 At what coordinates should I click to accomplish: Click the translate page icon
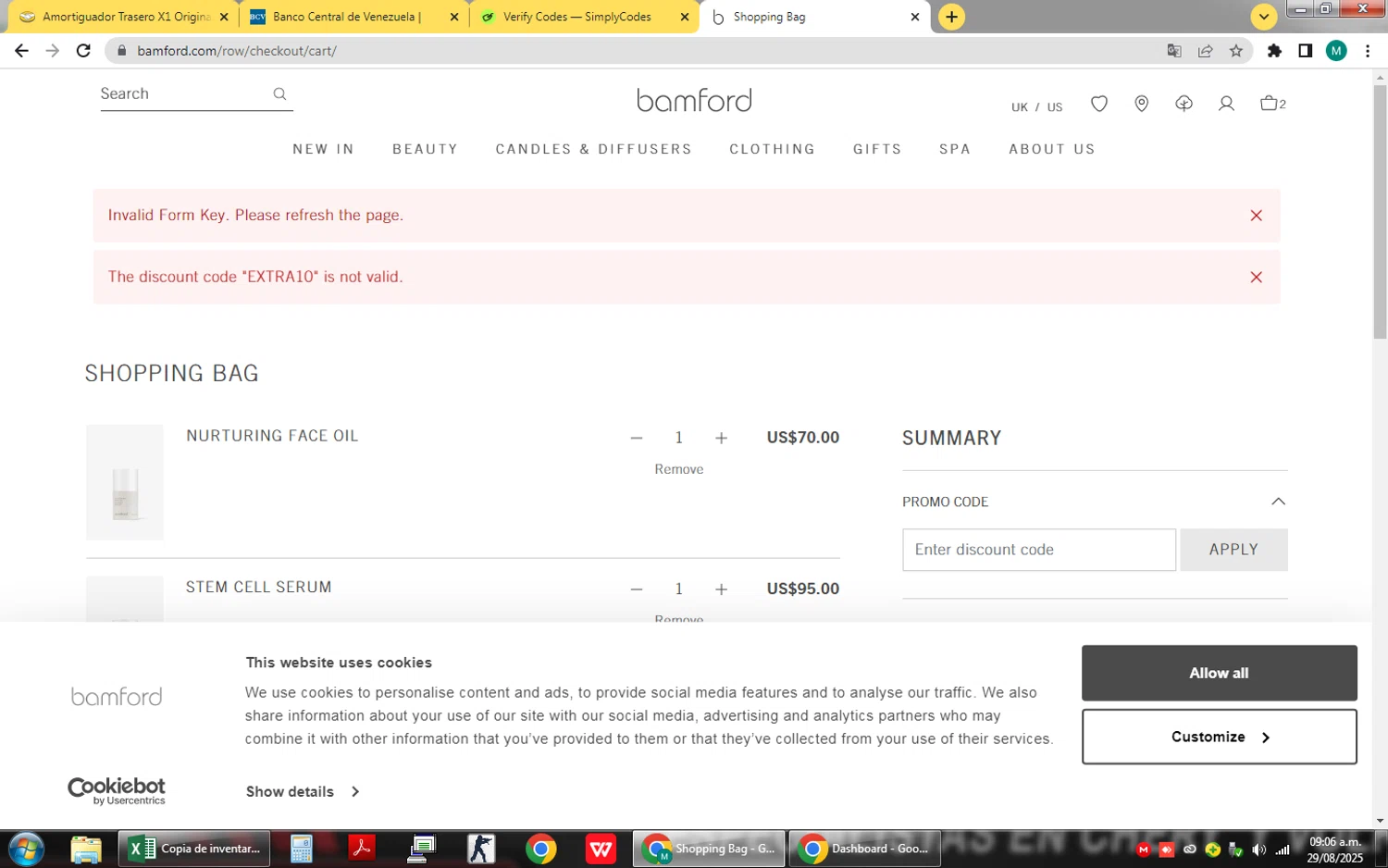[1174, 51]
